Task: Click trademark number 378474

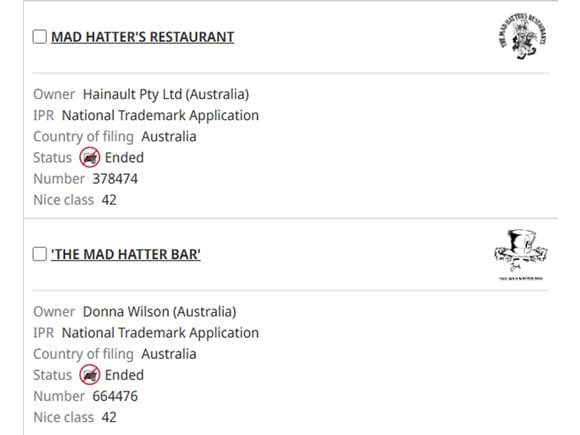Action: coord(115,179)
